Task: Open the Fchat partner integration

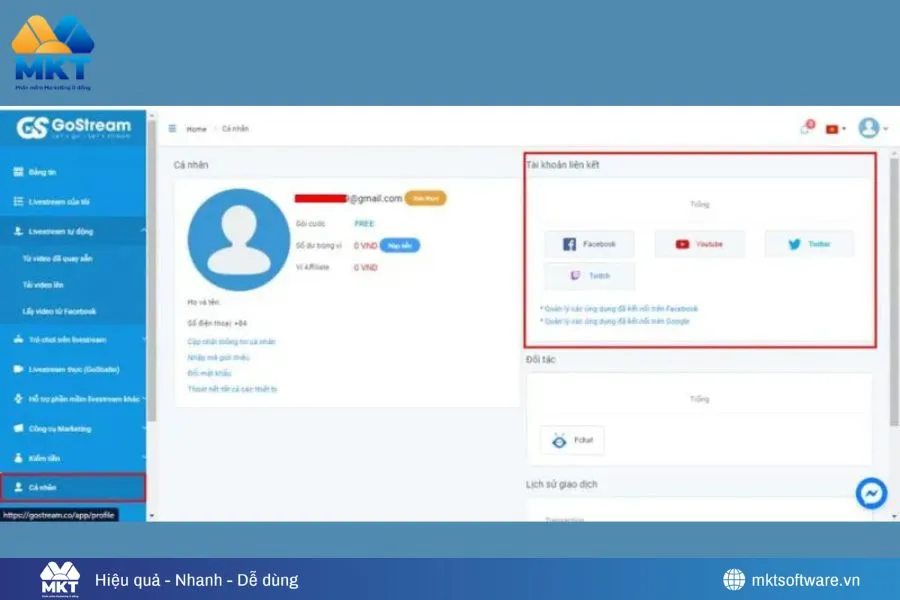Action: (x=571, y=439)
